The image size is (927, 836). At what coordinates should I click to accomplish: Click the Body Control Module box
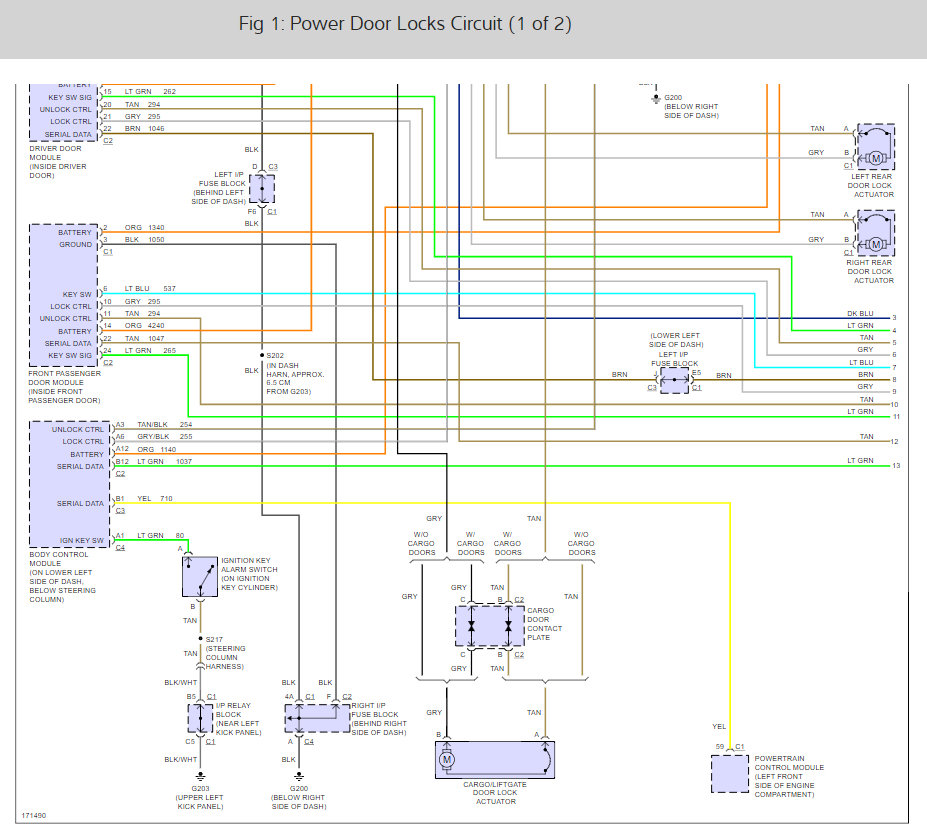tap(70, 484)
